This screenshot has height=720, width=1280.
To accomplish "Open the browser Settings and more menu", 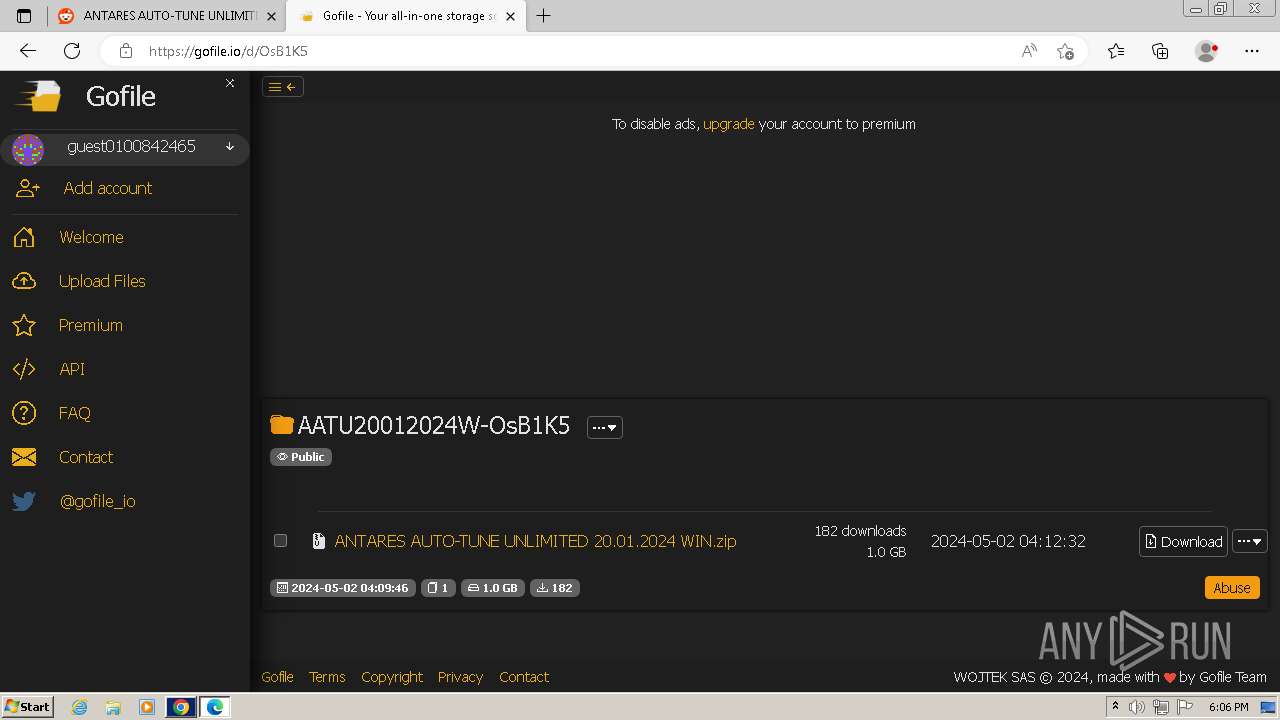I will pos(1252,51).
